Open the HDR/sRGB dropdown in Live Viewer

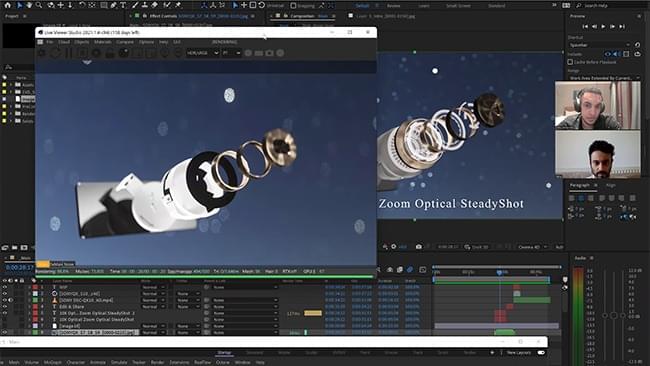pyautogui.click(x=202, y=53)
